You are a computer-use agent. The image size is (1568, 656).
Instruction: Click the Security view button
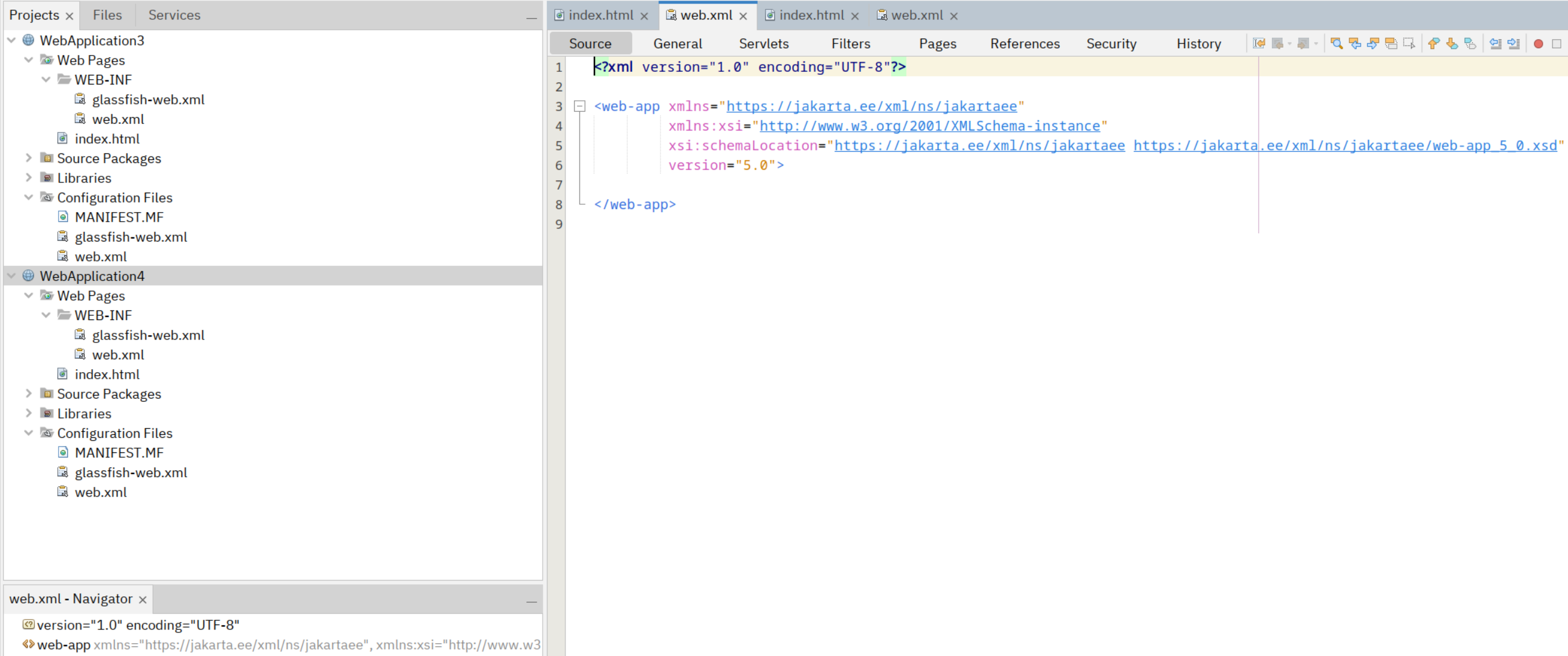click(1111, 43)
